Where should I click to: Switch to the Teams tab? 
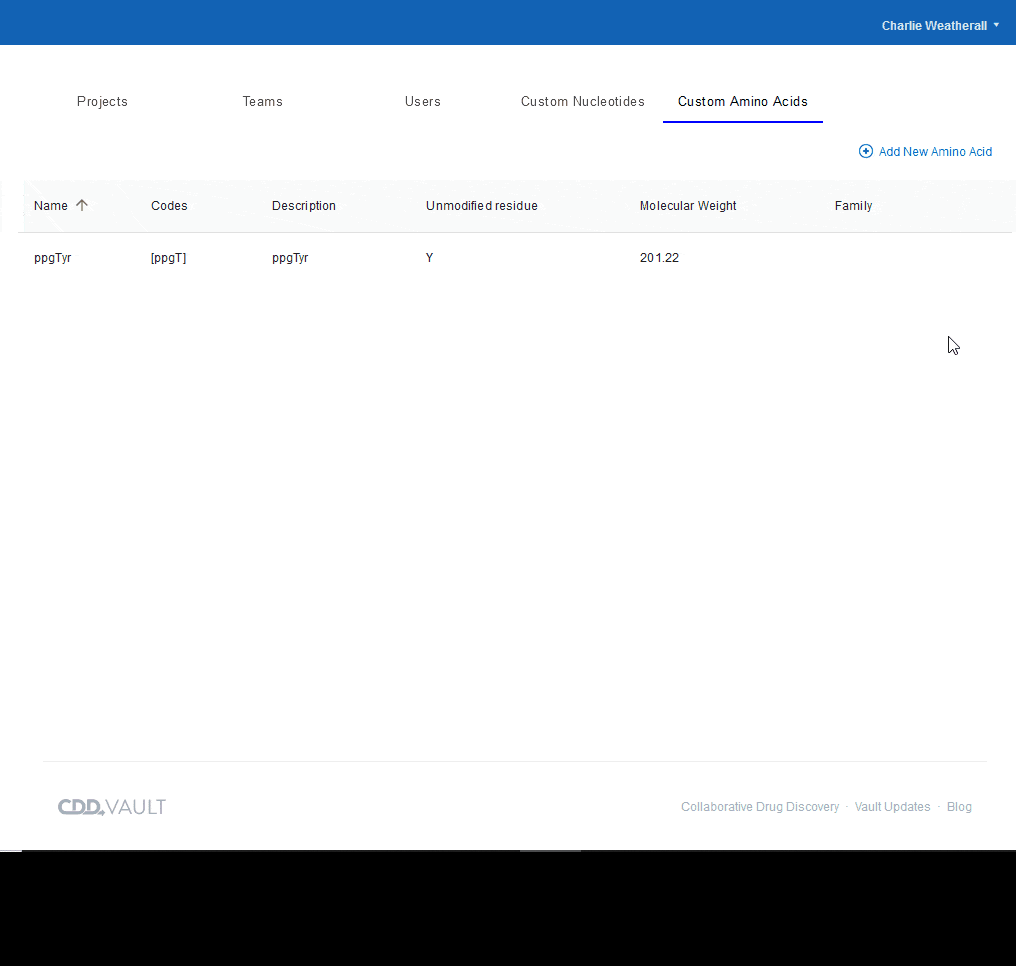point(262,102)
